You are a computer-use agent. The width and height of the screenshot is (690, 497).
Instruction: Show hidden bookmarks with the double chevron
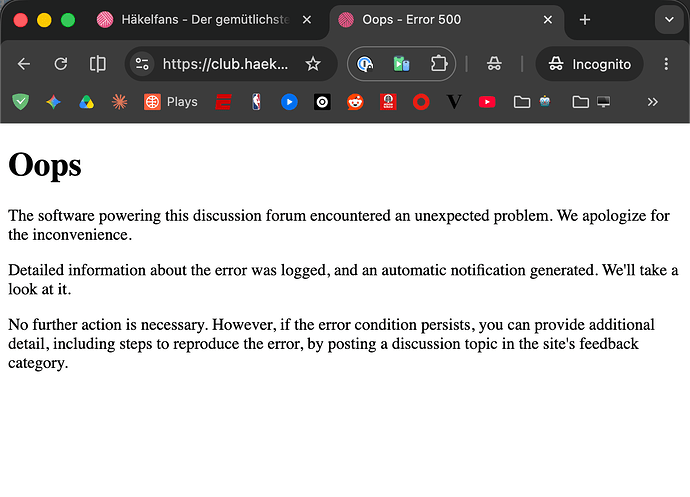tap(653, 102)
